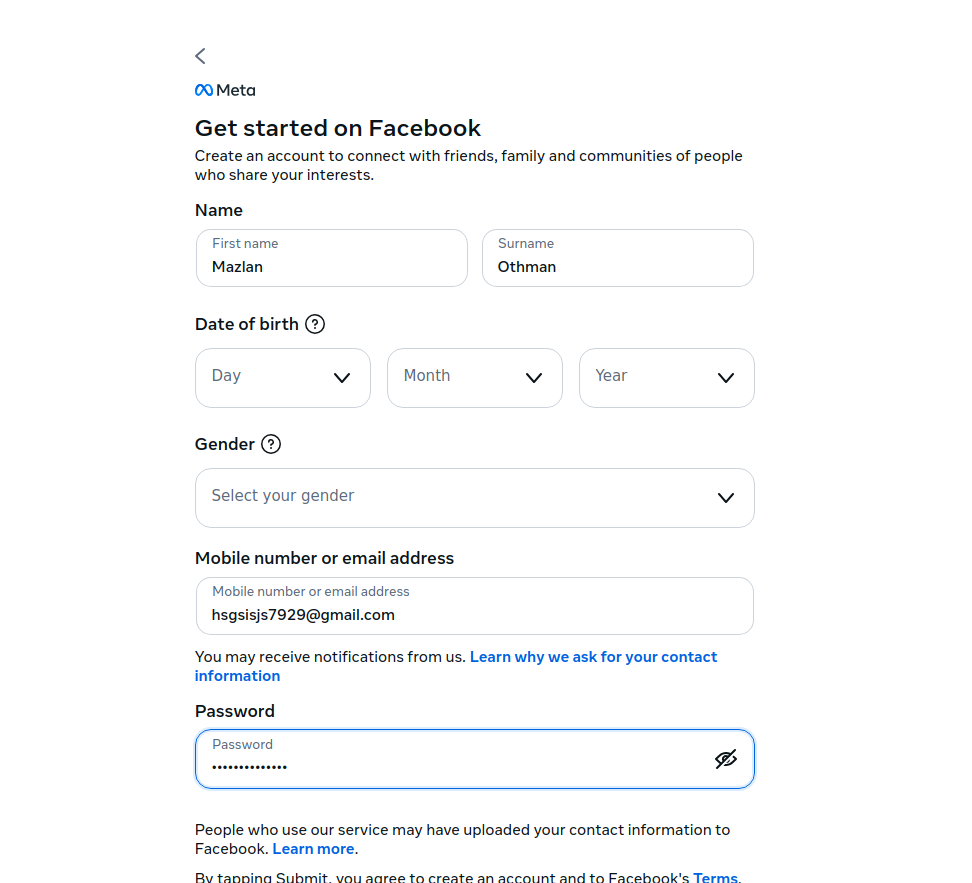Click the mobile number or email field

click(x=474, y=606)
